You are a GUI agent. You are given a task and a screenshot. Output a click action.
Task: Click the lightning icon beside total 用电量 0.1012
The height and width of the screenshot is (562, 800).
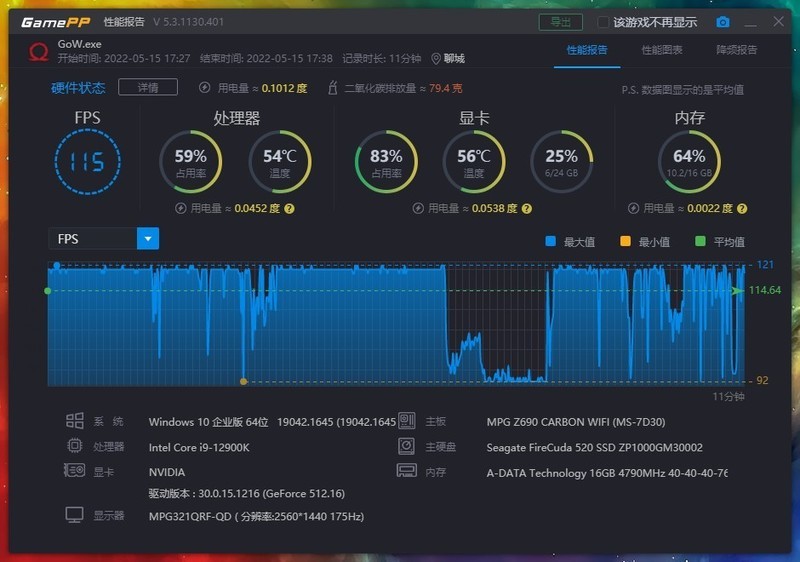[x=204, y=88]
